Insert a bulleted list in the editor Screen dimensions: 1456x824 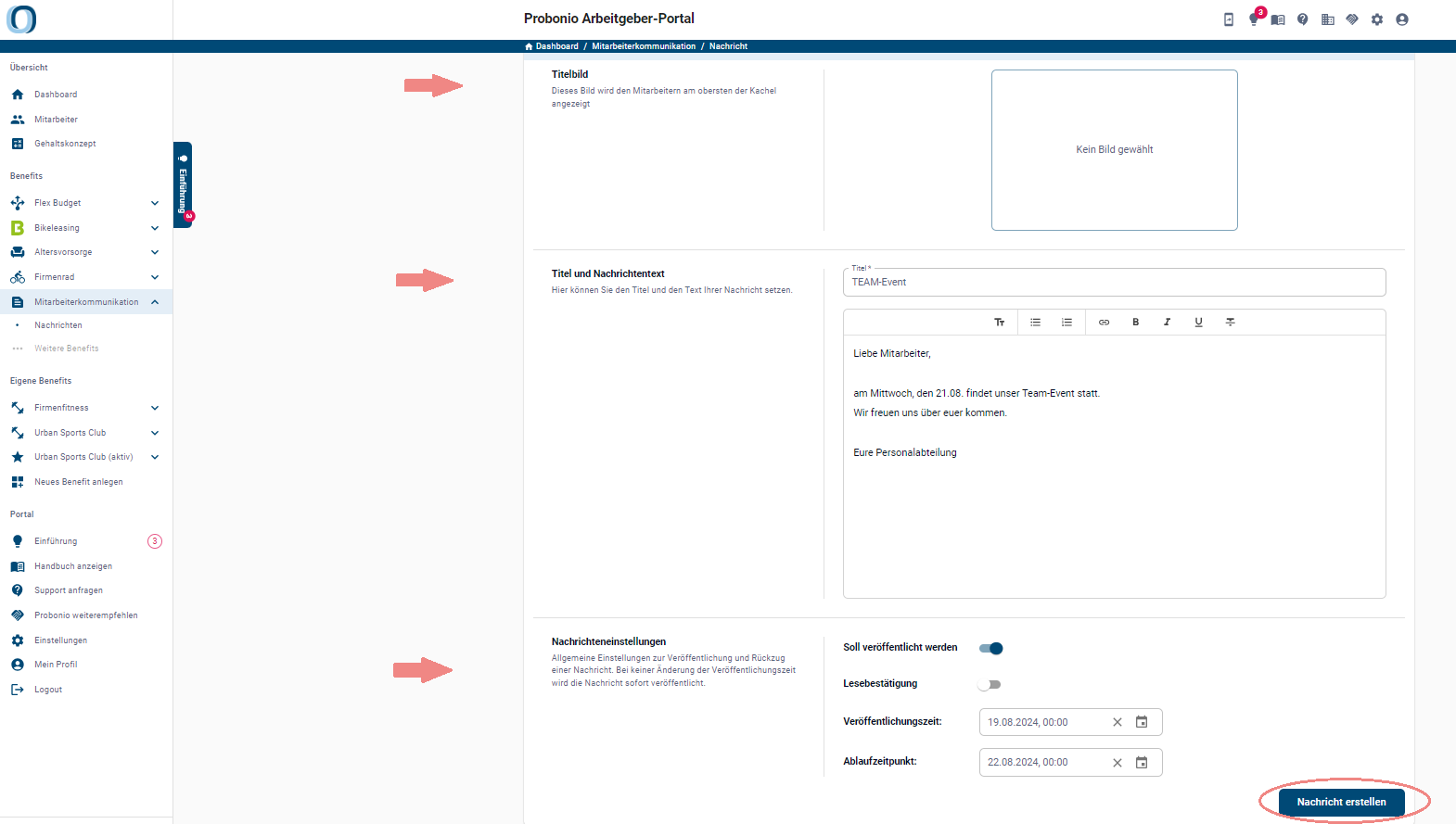(x=1036, y=323)
